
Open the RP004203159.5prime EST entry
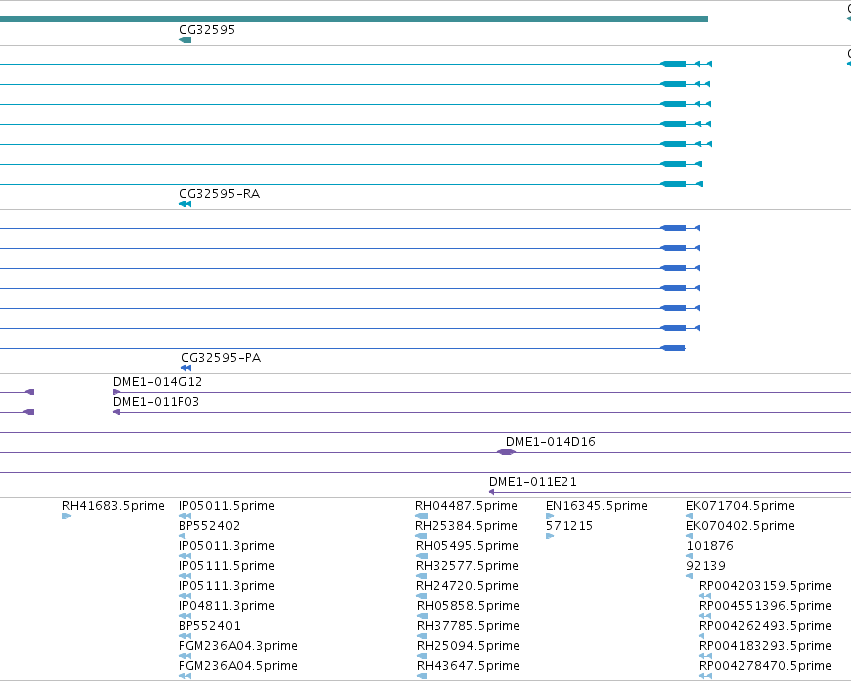pyautogui.click(x=765, y=586)
